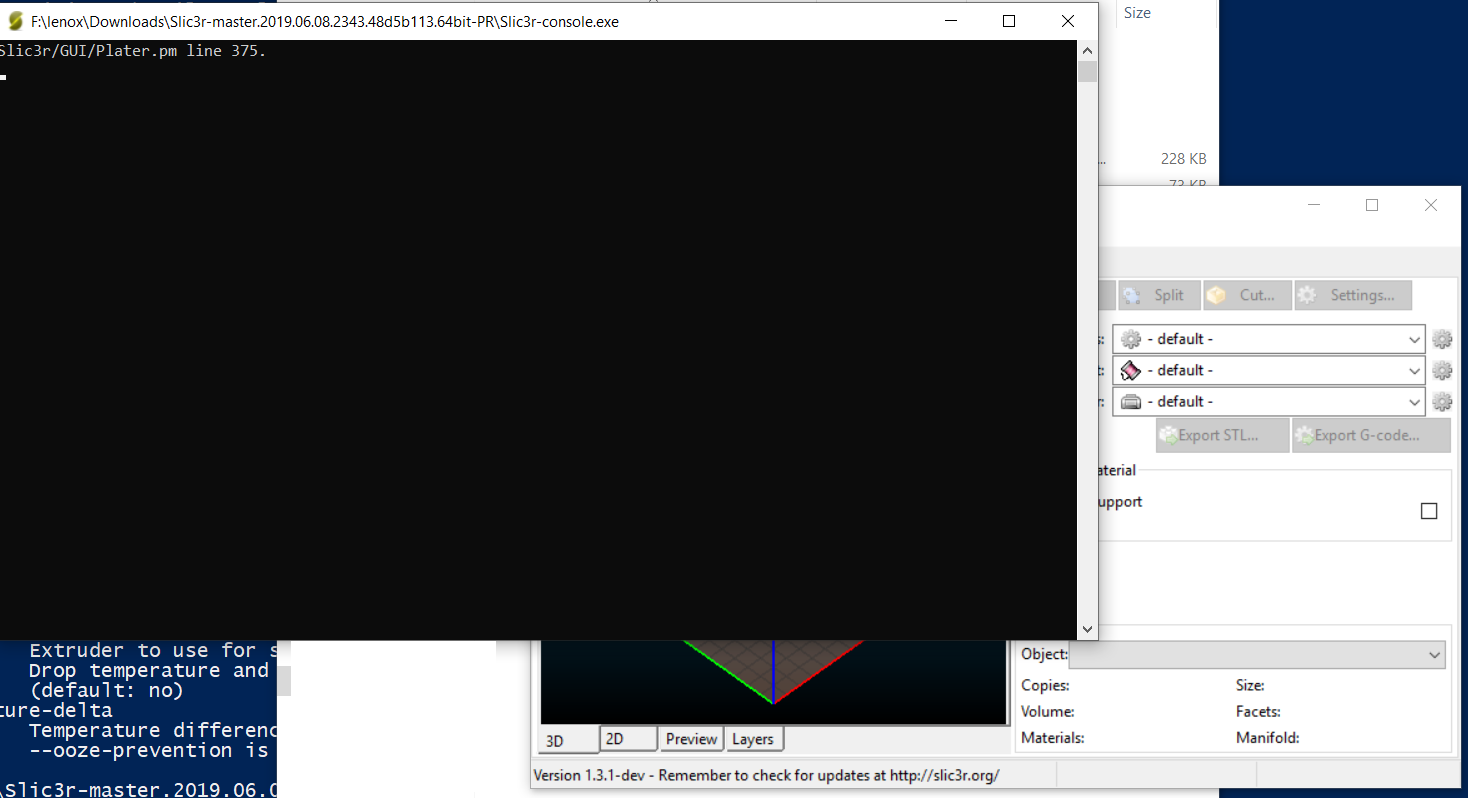Open gear icon beside the printer dropdown
Viewport: 1468px width, 798px height.
point(1442,401)
